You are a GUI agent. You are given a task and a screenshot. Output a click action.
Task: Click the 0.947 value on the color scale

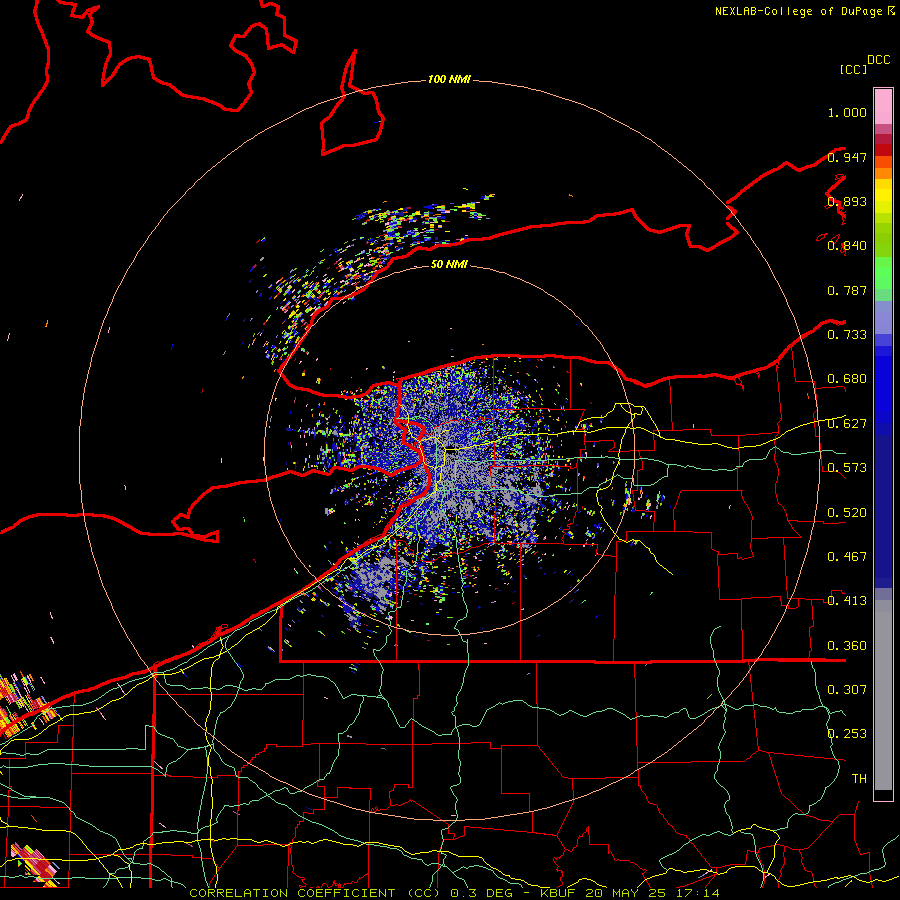tap(847, 157)
